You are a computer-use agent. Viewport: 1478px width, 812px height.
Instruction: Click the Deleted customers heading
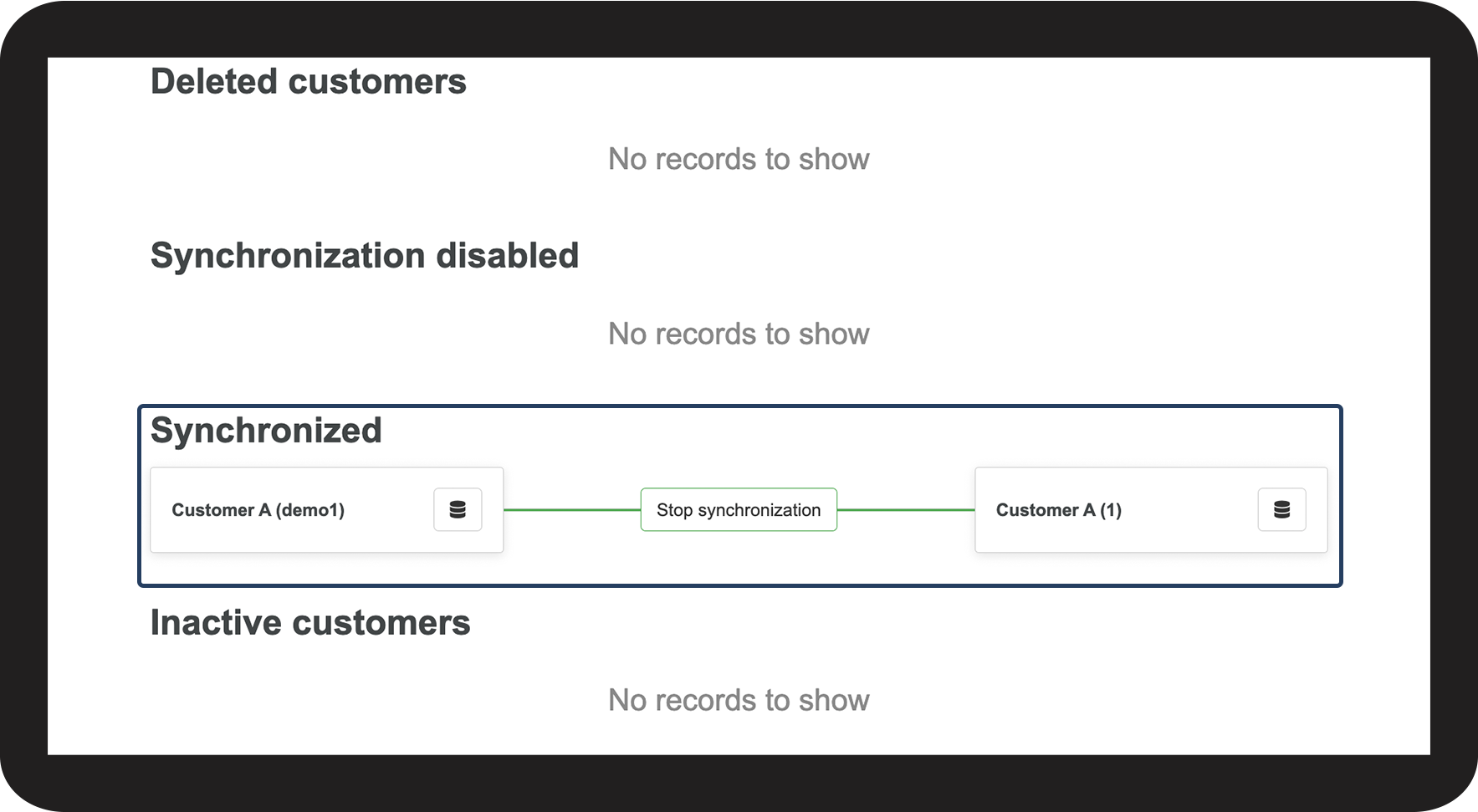(308, 82)
